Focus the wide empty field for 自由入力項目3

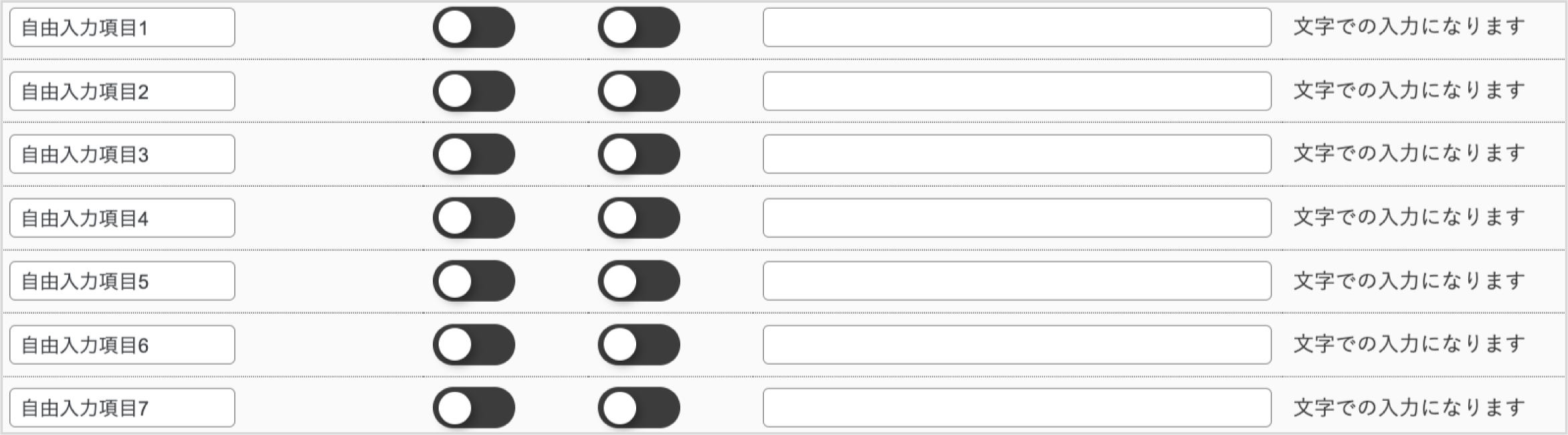tap(1017, 154)
